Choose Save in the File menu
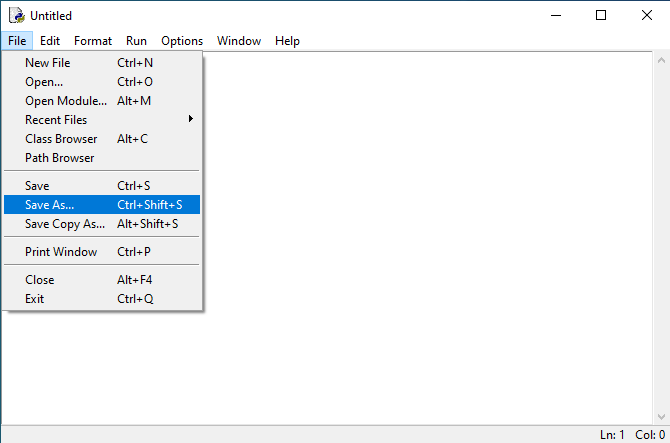 [x=102, y=186]
